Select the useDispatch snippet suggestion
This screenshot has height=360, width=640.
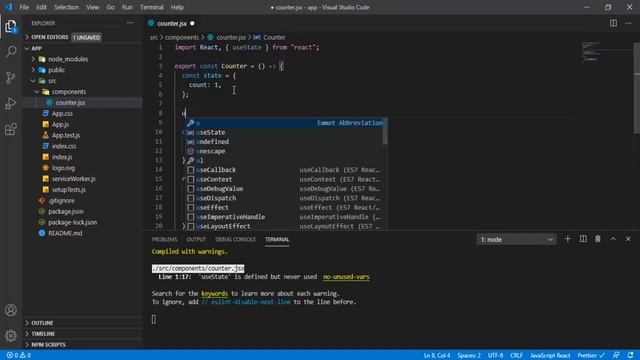pyautogui.click(x=284, y=198)
